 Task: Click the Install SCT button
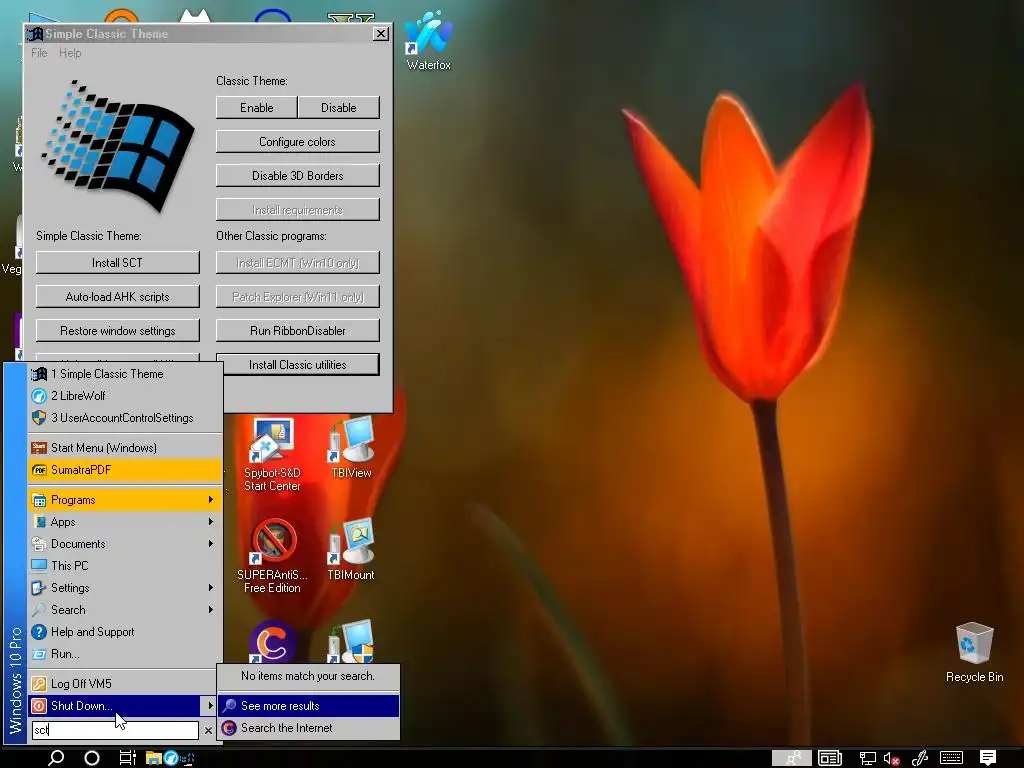pos(118,263)
